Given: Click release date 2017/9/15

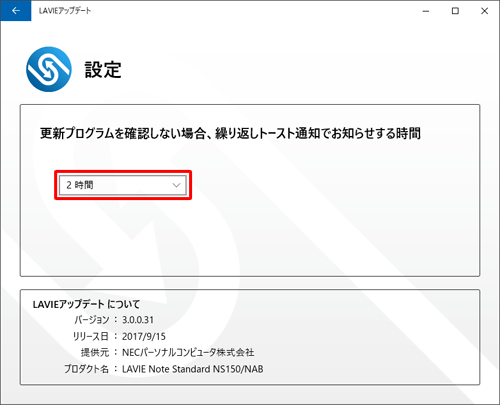Looking at the screenshot, I should [x=144, y=336].
